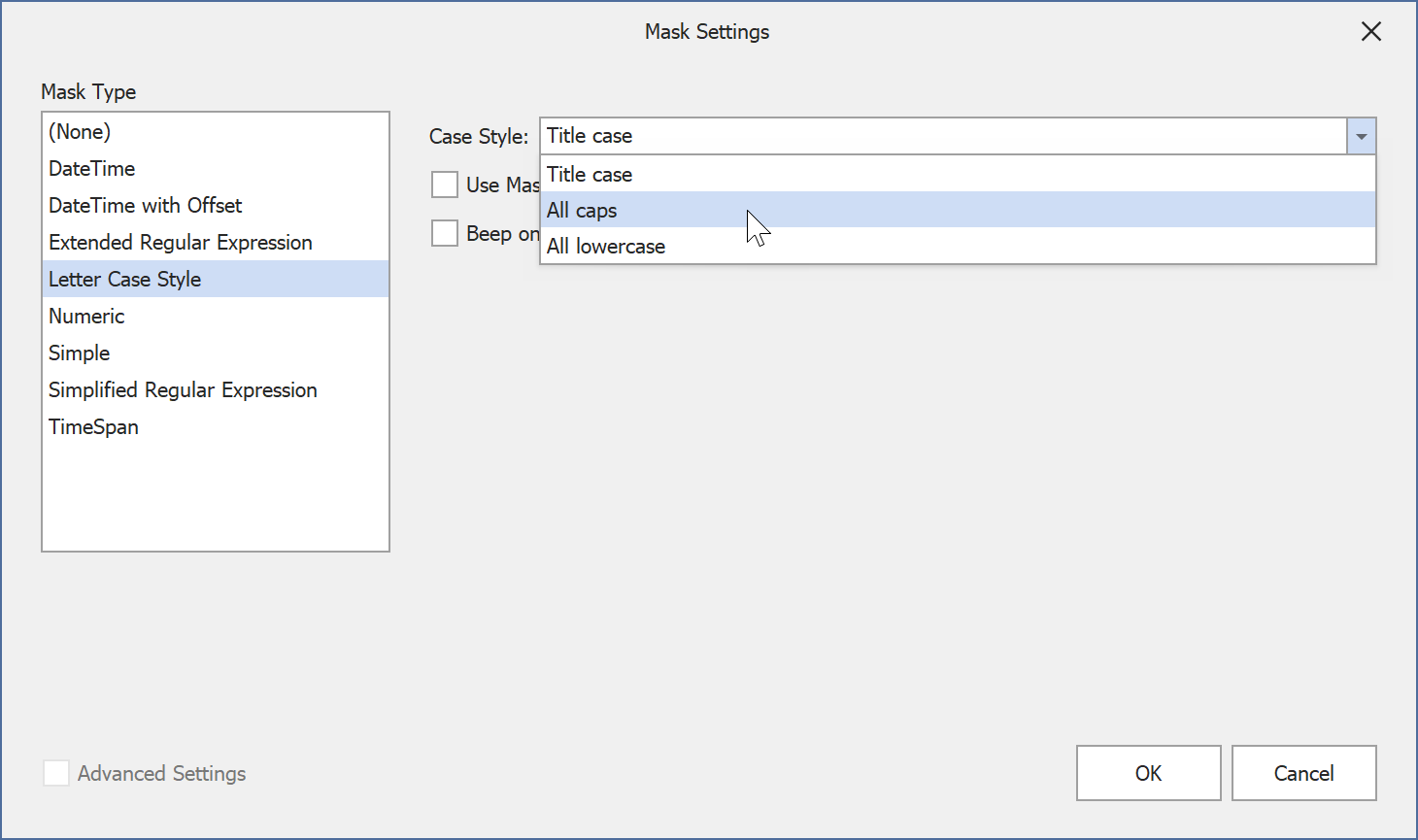Close the Mask Settings dialog
This screenshot has width=1418, height=840.
point(1370,32)
